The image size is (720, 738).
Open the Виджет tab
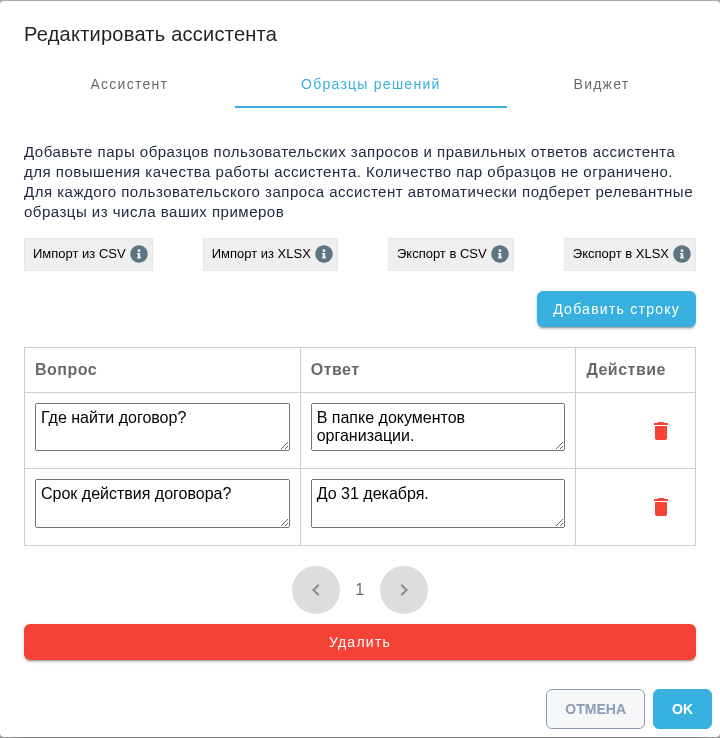[x=601, y=84]
